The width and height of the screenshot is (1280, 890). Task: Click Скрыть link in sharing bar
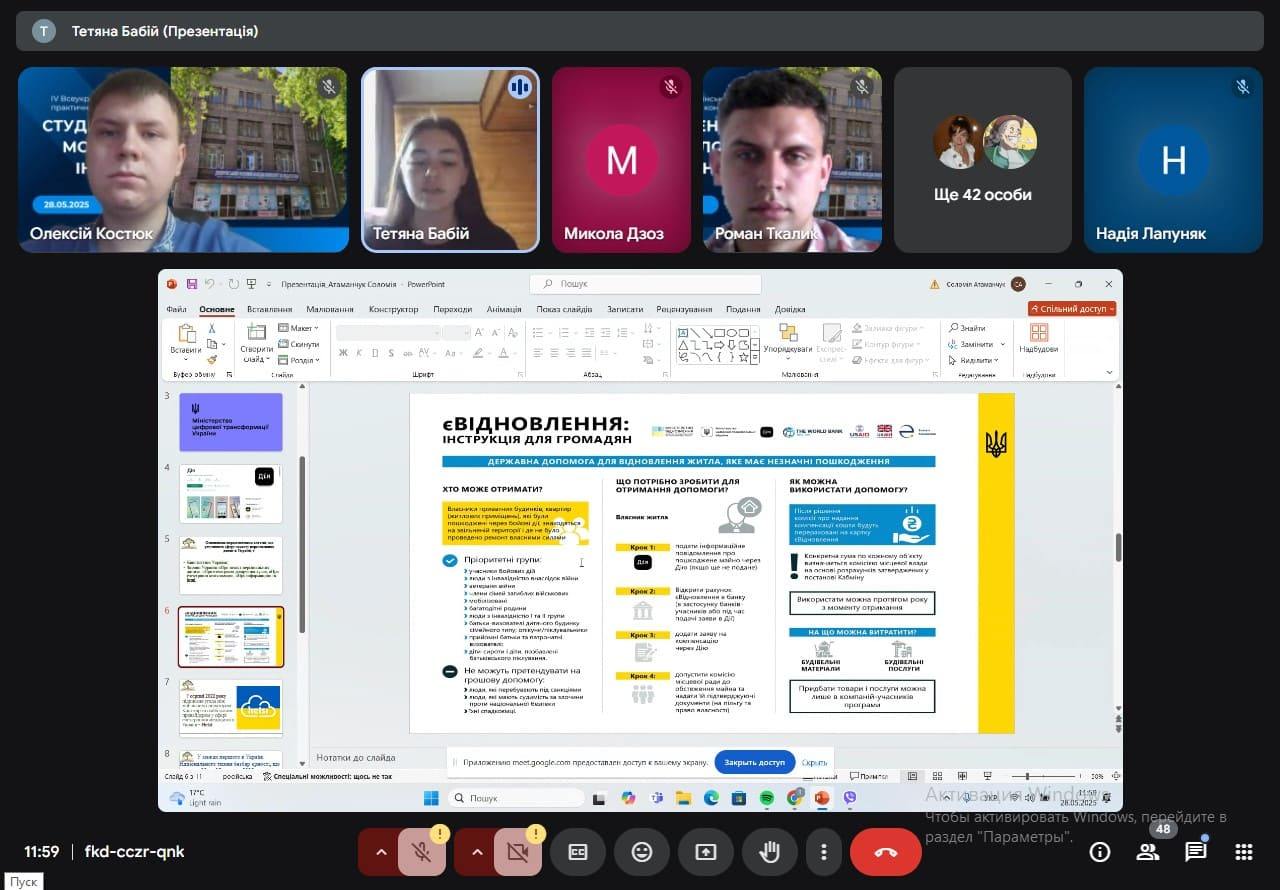tap(814, 762)
